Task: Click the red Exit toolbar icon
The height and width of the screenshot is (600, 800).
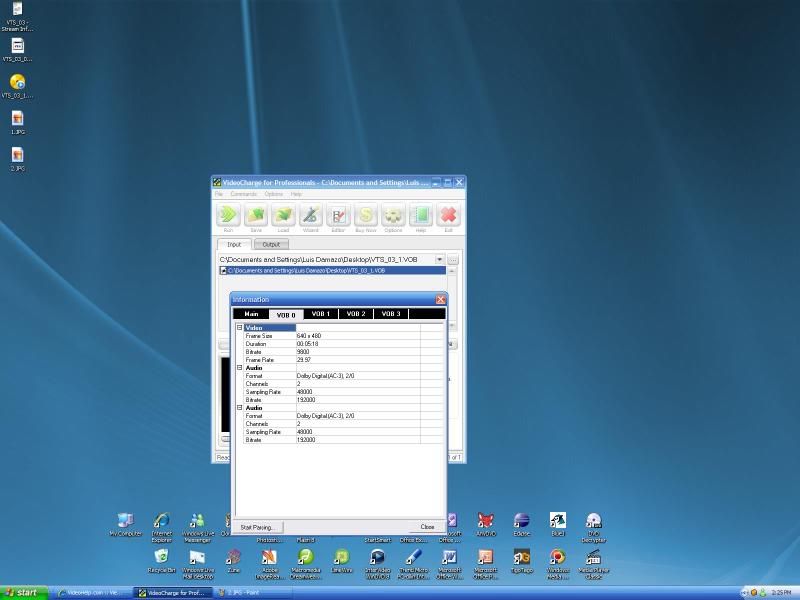Action: pos(448,215)
